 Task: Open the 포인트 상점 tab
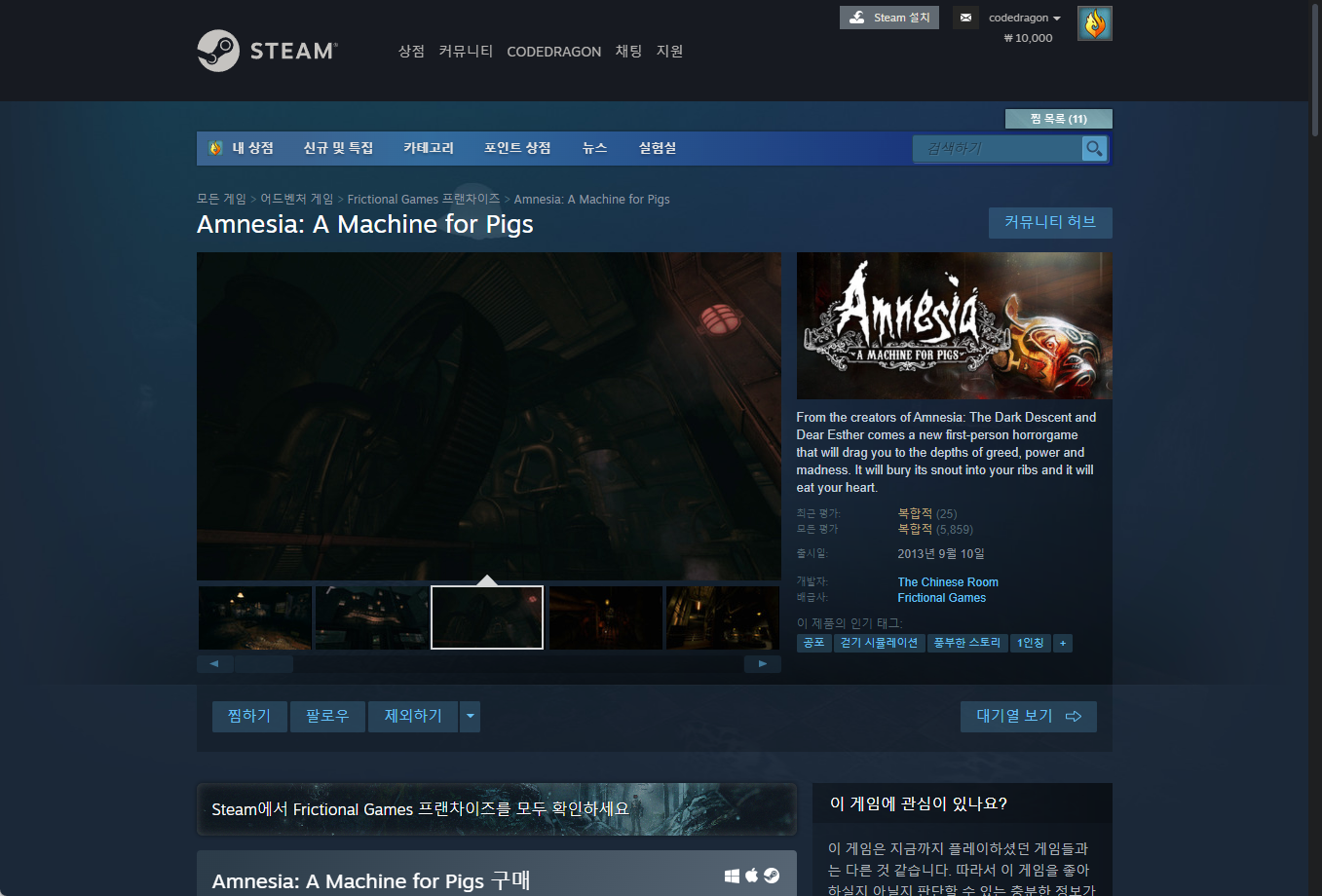tap(517, 148)
